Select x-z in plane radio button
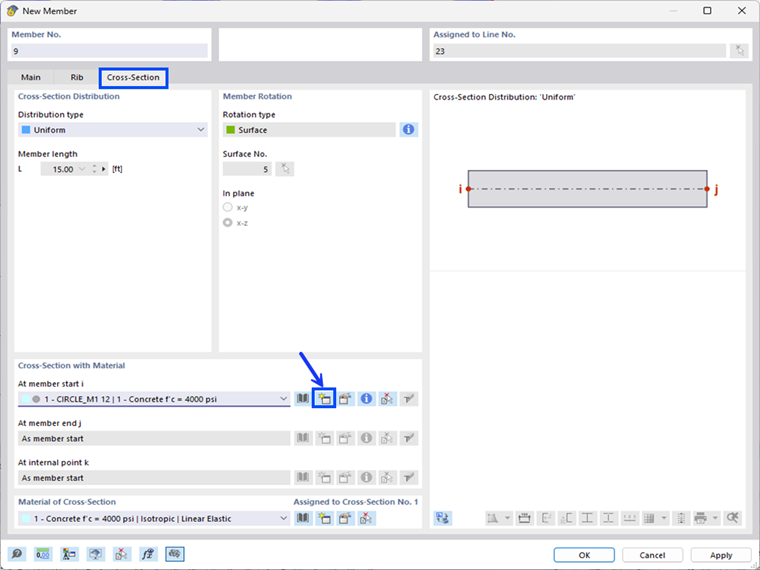Image resolution: width=760 pixels, height=570 pixels. (x=227, y=223)
